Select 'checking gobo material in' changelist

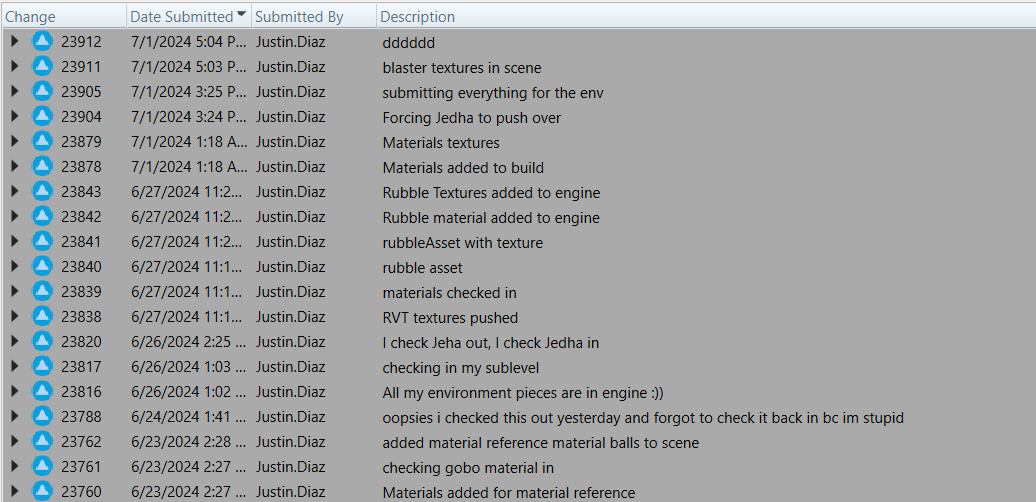point(468,467)
